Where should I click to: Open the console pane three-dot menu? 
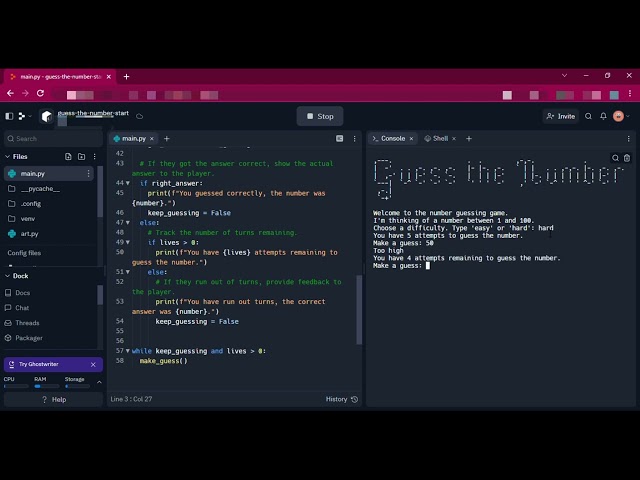click(x=629, y=139)
